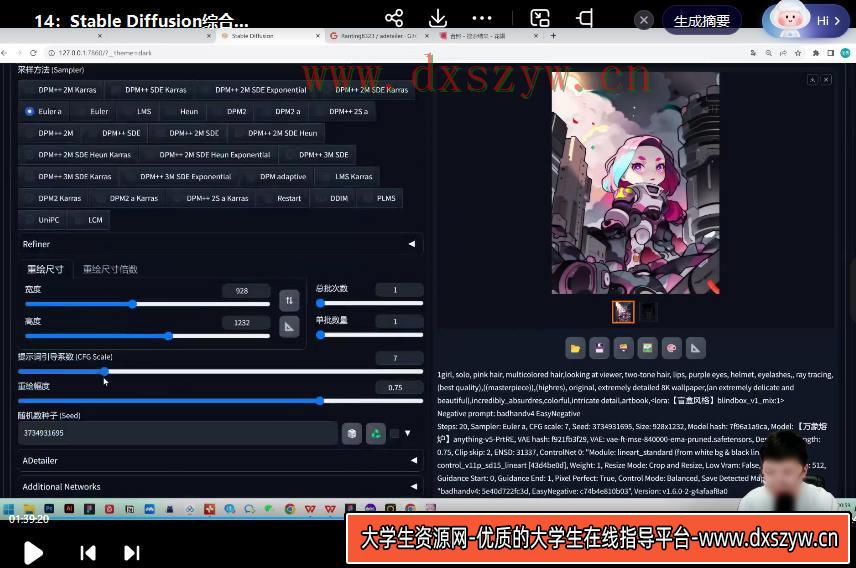Adjust the 重绘幅度 denoising slider
This screenshot has height=568, width=856.
[x=220, y=401]
